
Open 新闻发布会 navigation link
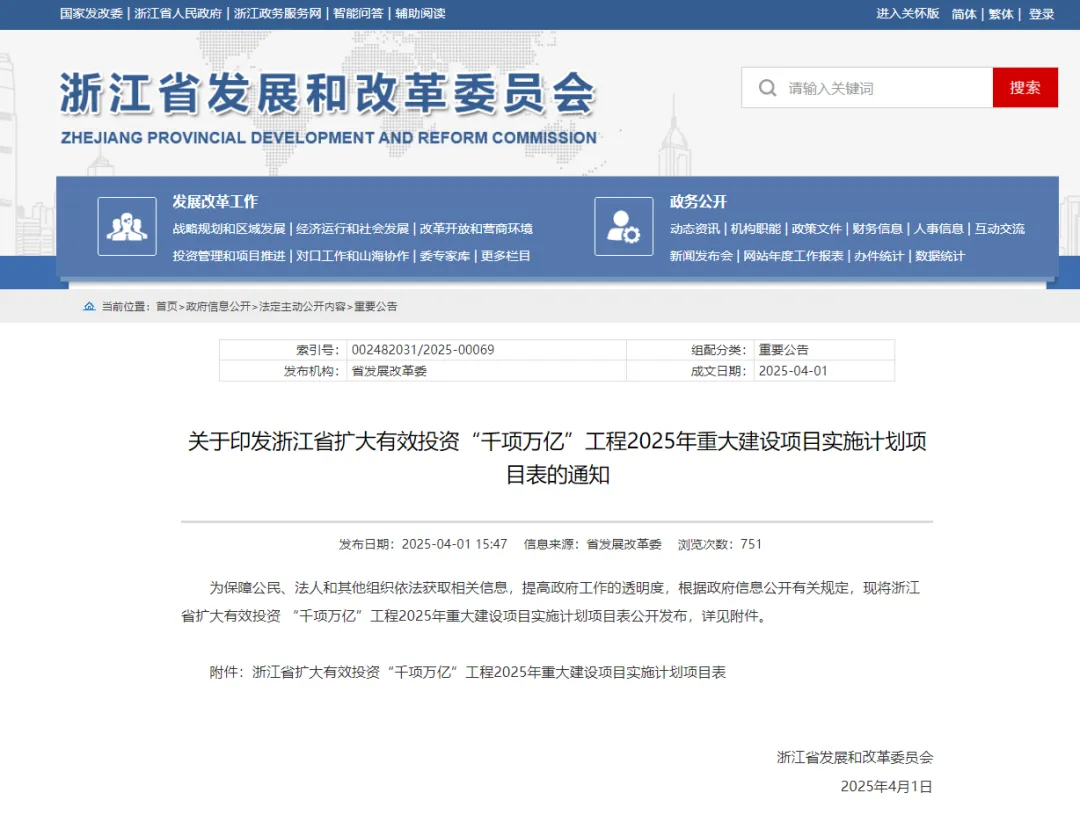click(x=701, y=256)
